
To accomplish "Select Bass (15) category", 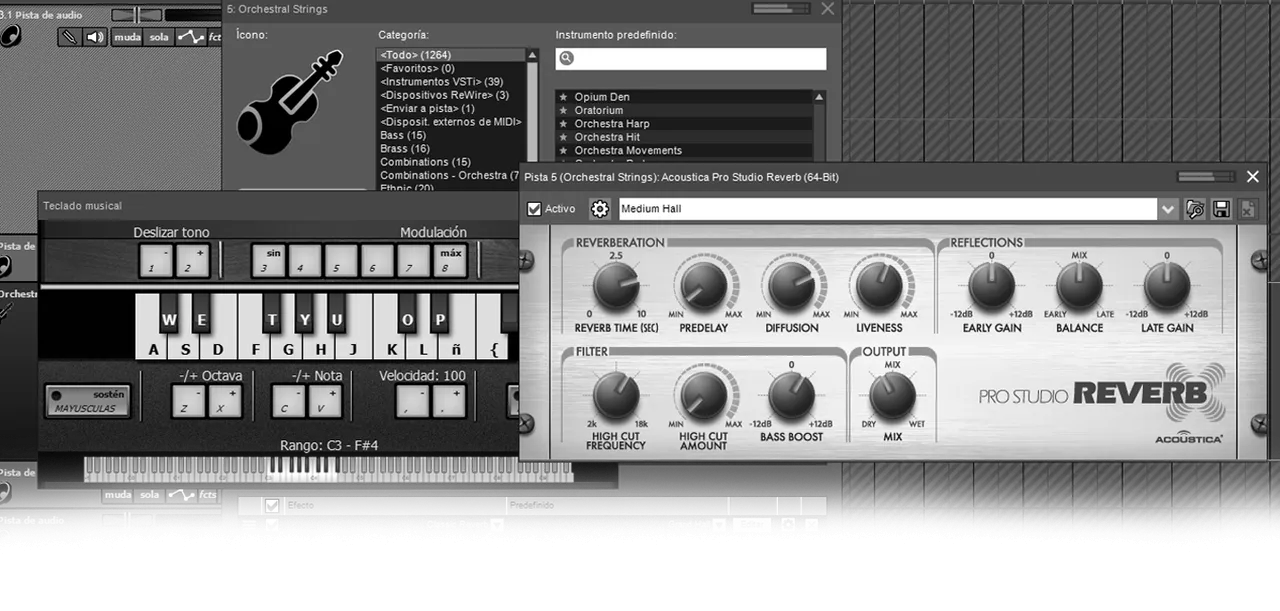I will pos(451,135).
